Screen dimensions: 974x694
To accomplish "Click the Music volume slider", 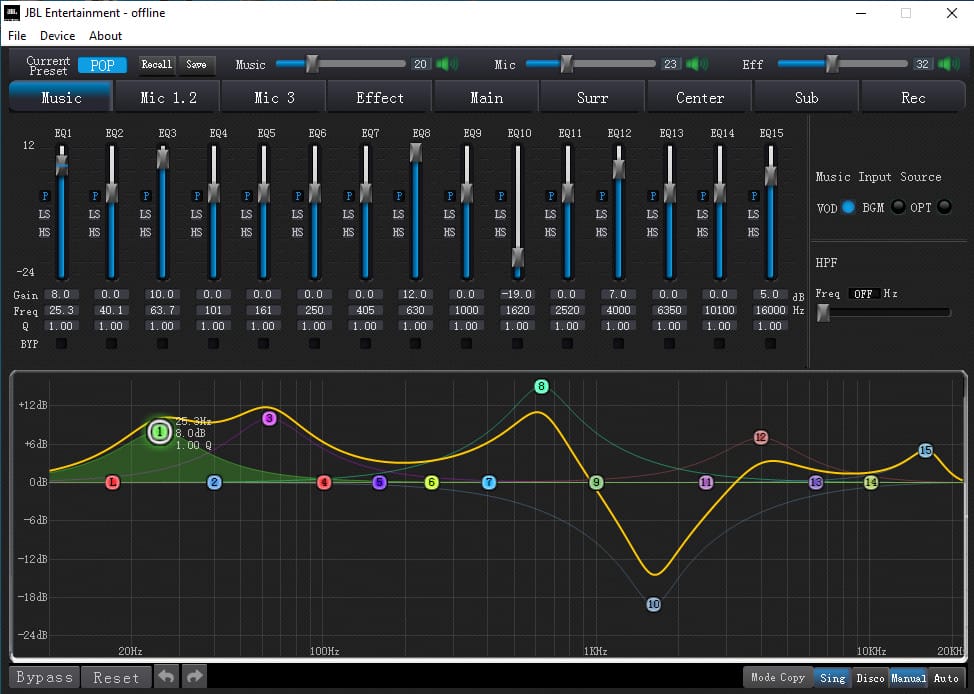I will [340, 63].
